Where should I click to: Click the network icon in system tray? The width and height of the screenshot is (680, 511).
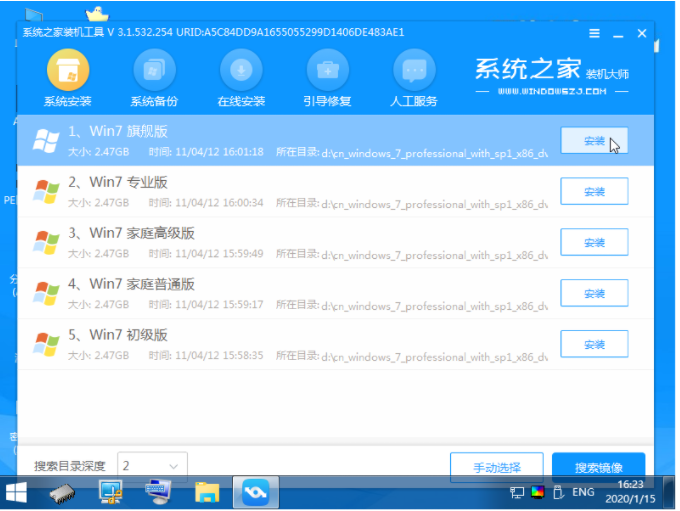coord(517,492)
